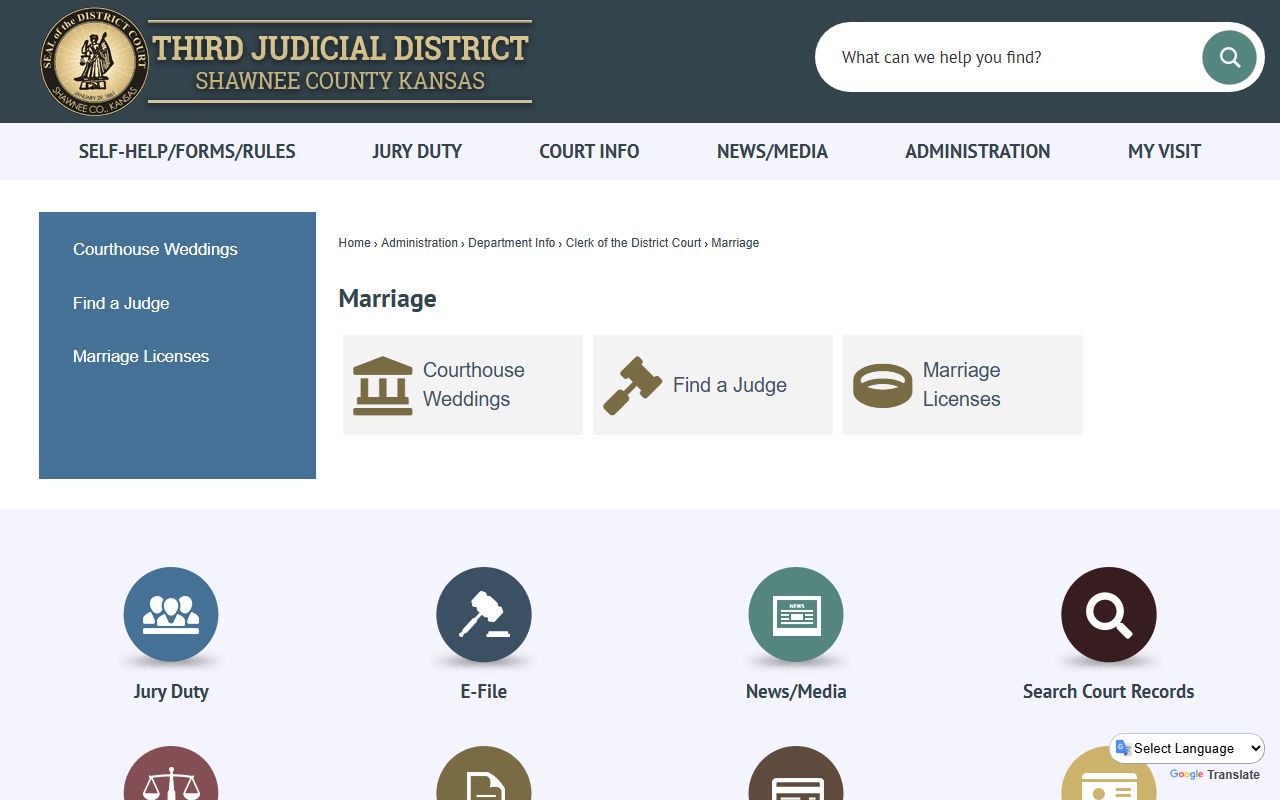The height and width of the screenshot is (800, 1280).
Task: Click the Department Info breadcrumb
Action: (x=511, y=243)
